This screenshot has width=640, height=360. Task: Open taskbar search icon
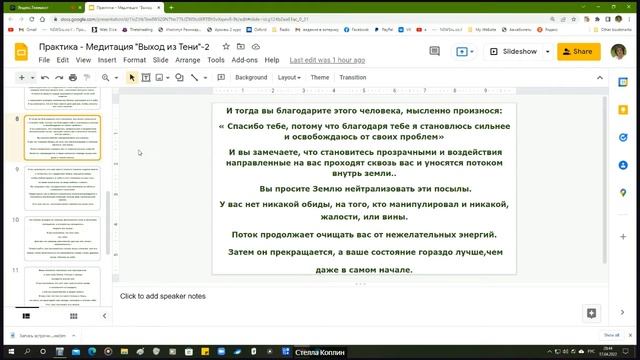click(27, 351)
